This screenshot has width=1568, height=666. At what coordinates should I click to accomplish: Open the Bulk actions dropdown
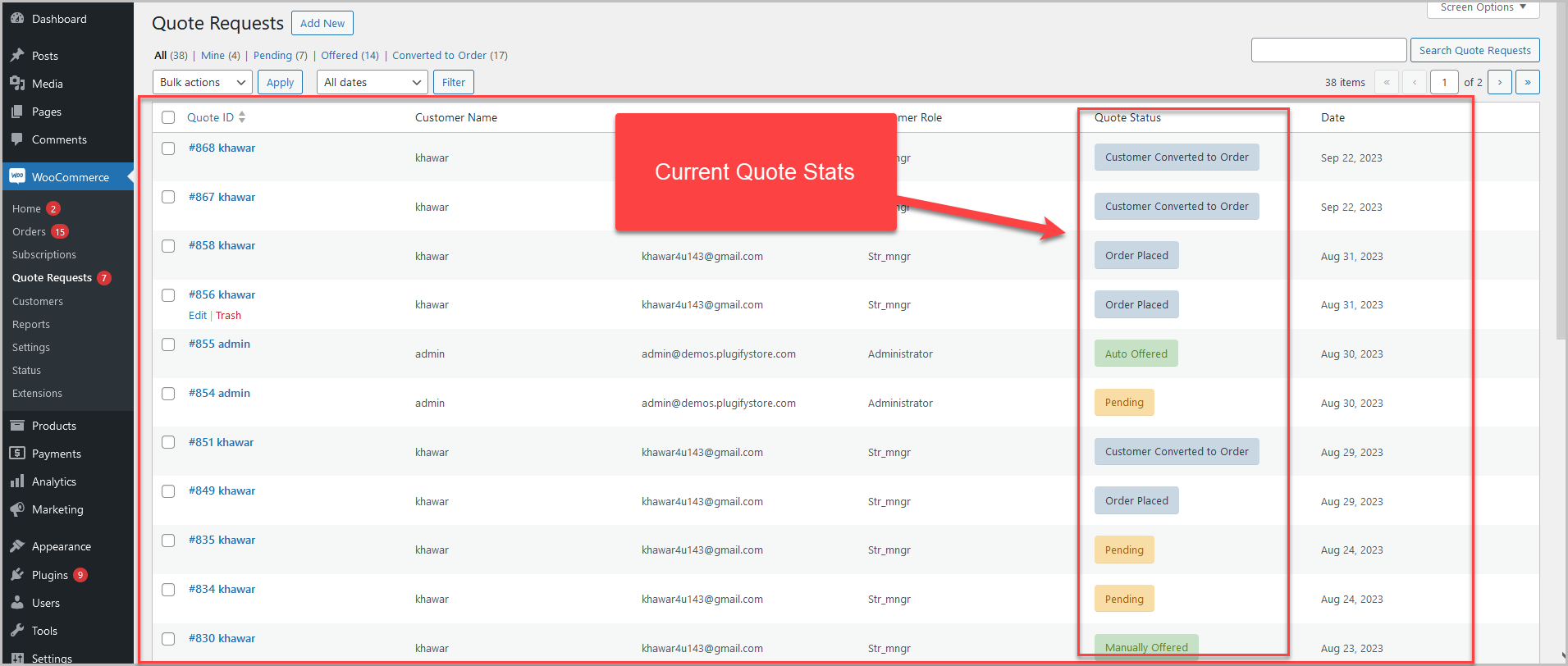(x=202, y=82)
